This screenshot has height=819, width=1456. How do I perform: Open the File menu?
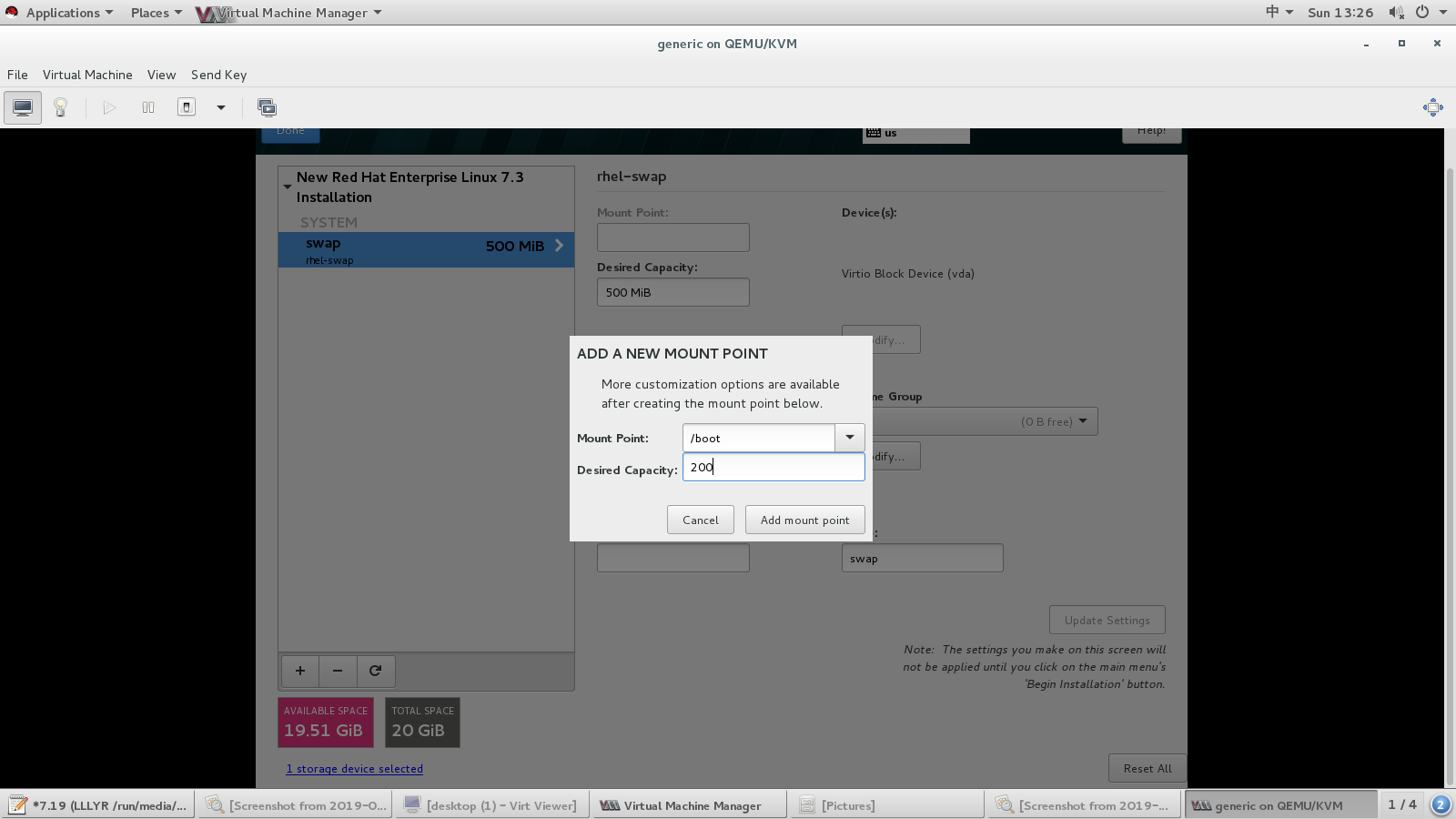(x=17, y=75)
